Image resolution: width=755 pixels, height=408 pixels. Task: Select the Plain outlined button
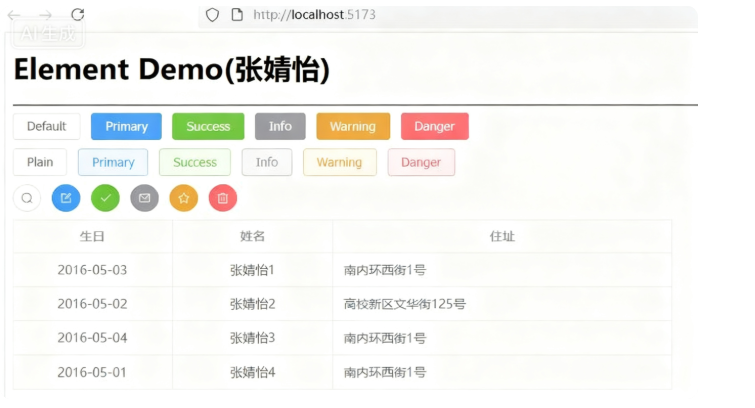[x=40, y=162]
